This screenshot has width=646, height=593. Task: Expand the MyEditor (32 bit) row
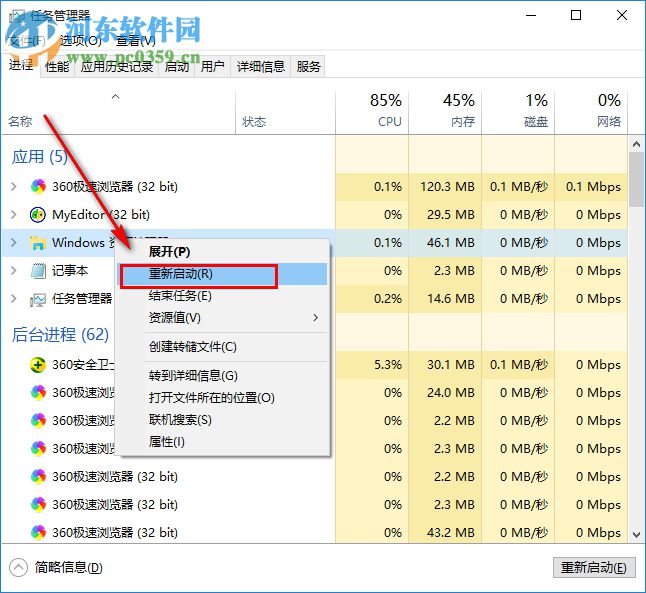coord(14,215)
